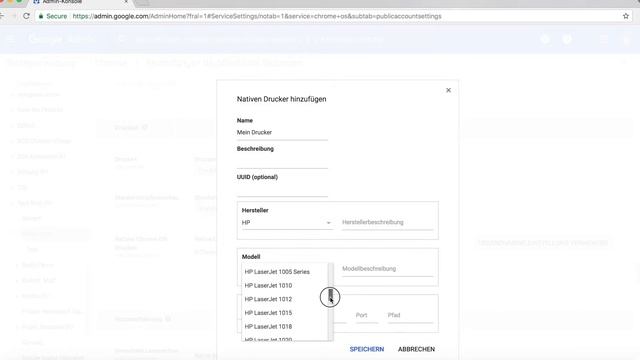Click the Secure padlock indicator

point(53,16)
